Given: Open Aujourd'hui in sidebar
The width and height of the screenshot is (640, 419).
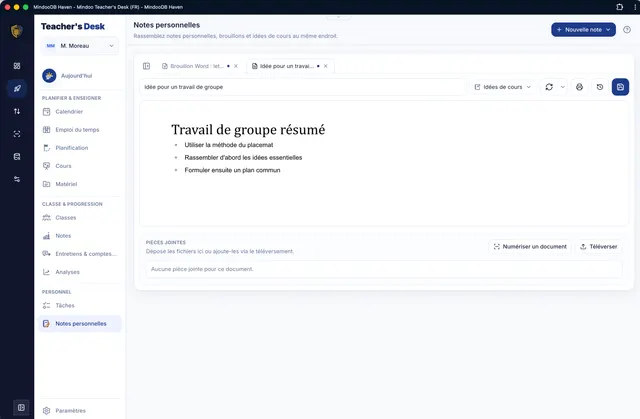Looking at the screenshot, I should (x=80, y=75).
